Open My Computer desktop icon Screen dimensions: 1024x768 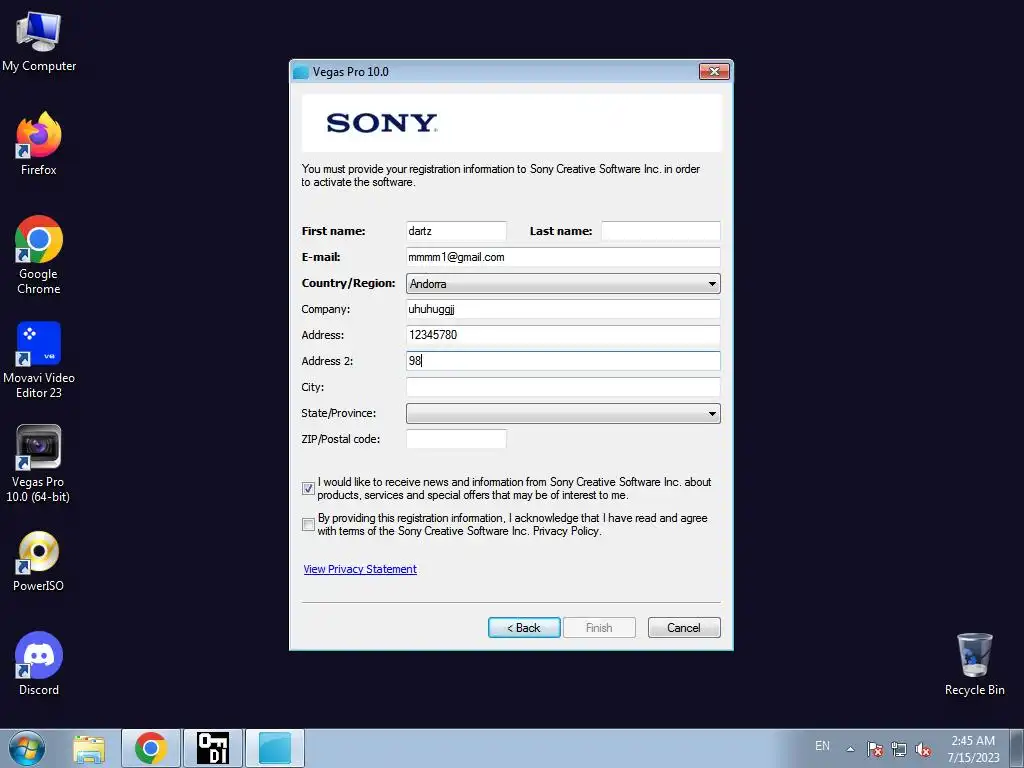[39, 42]
